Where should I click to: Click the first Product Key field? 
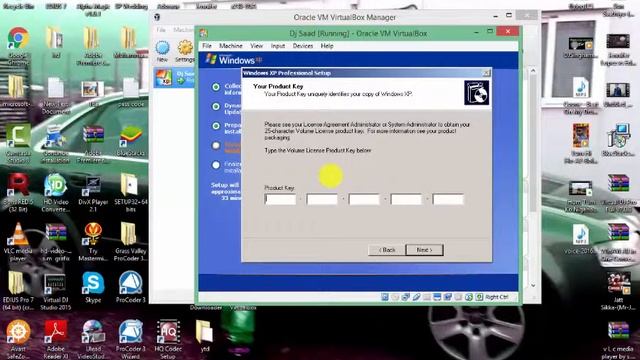(280, 199)
